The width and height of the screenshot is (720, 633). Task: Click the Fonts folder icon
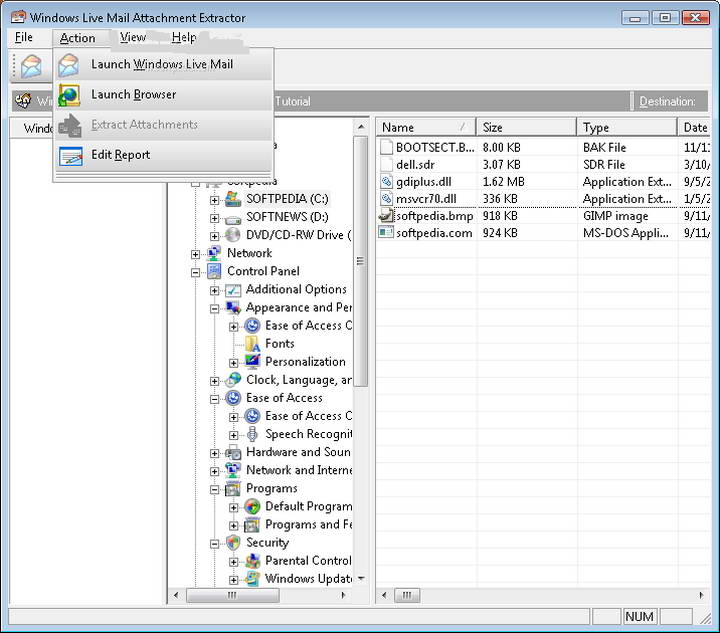point(252,344)
